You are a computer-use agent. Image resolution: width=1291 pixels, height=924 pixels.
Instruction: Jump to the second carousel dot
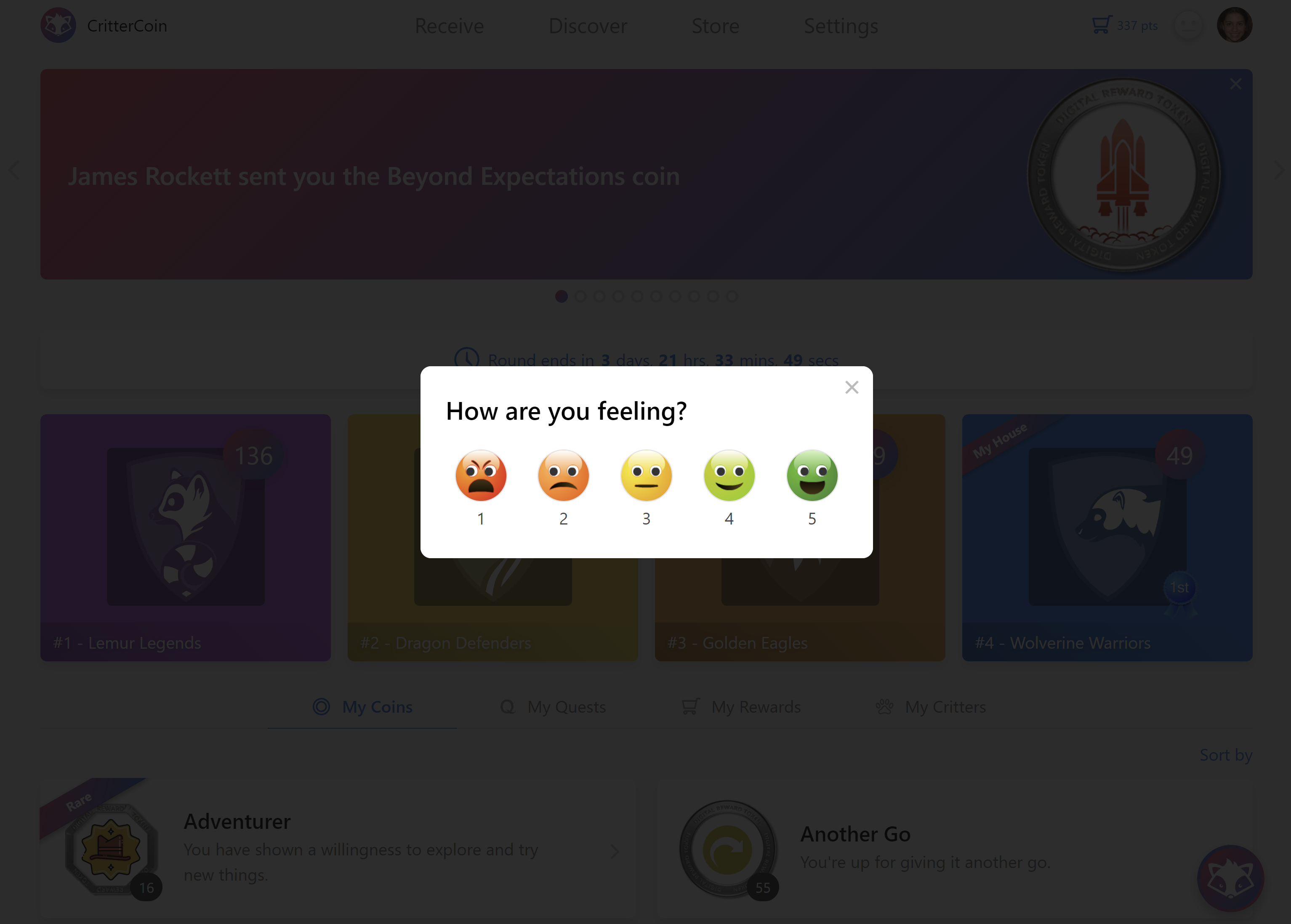click(x=580, y=296)
